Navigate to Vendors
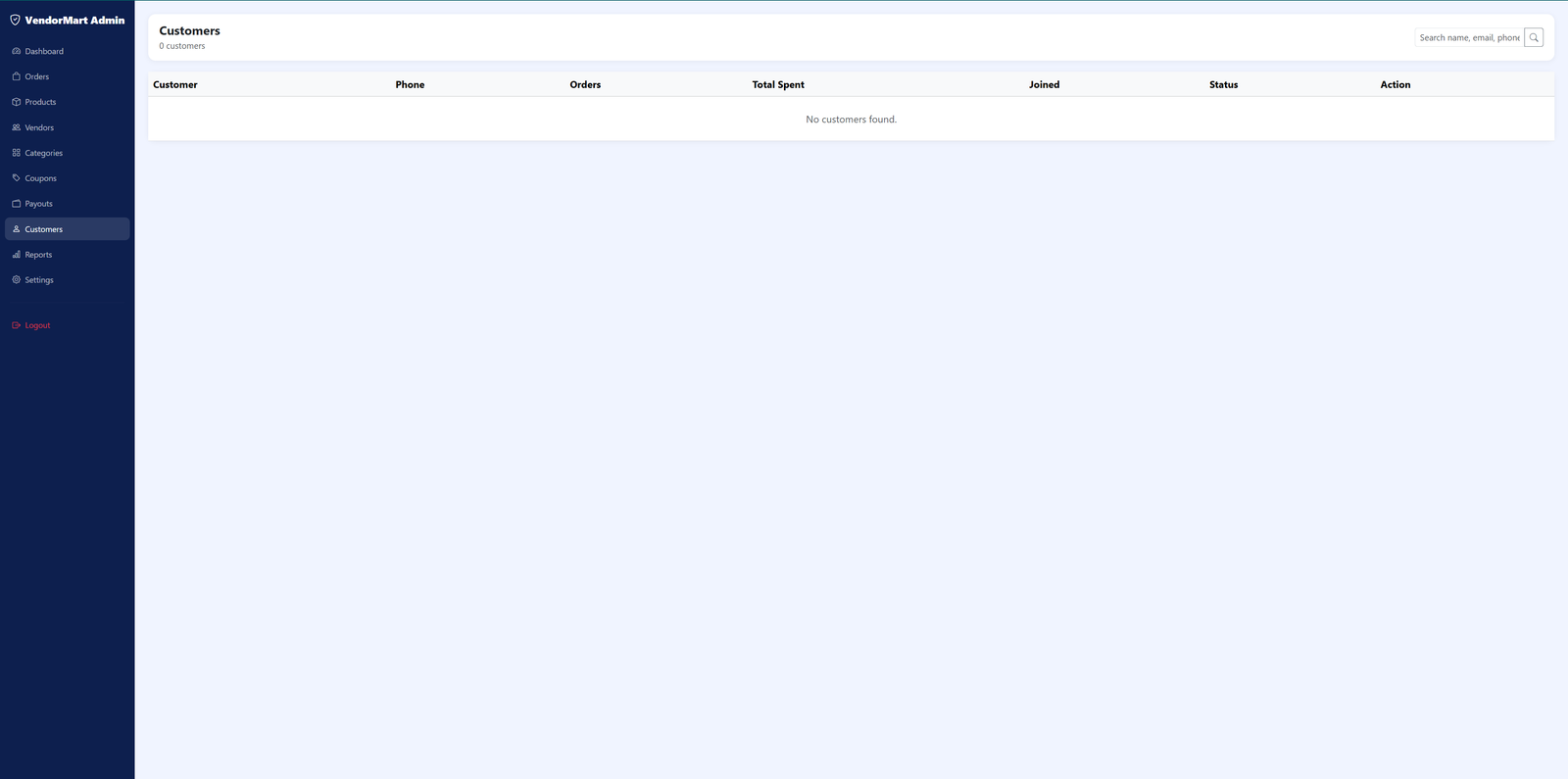 (68, 127)
